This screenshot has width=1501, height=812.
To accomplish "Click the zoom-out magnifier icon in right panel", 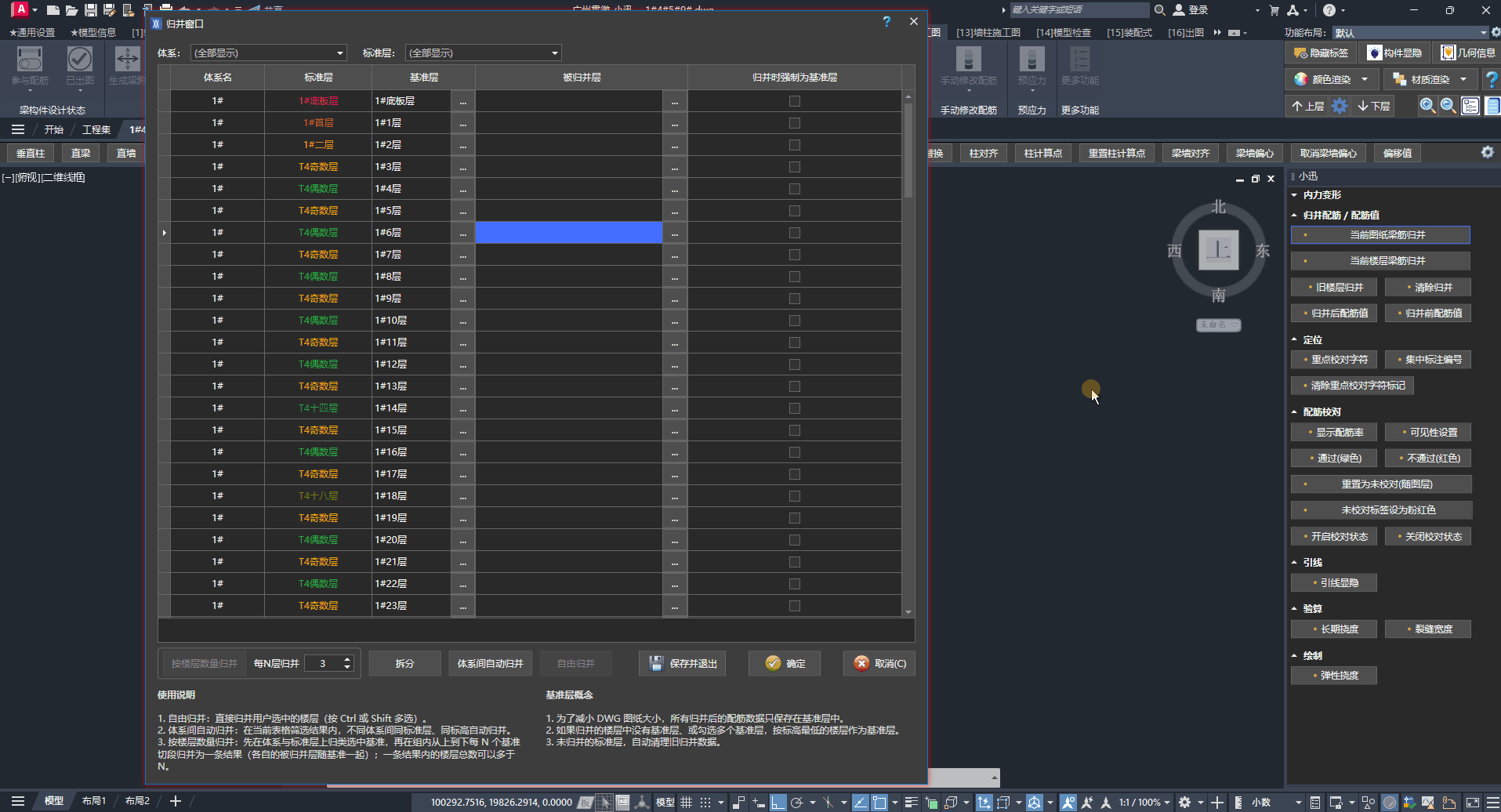I will pos(1448,106).
